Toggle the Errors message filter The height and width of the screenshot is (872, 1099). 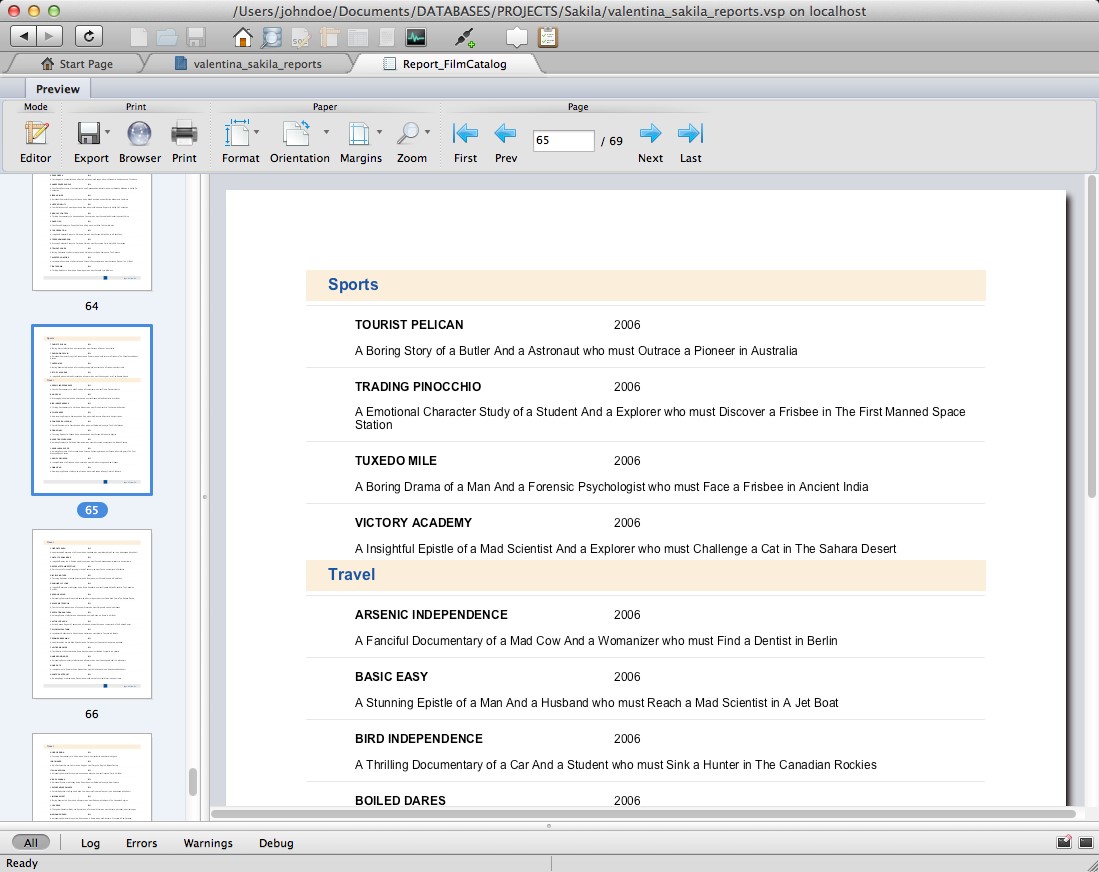coord(141,843)
